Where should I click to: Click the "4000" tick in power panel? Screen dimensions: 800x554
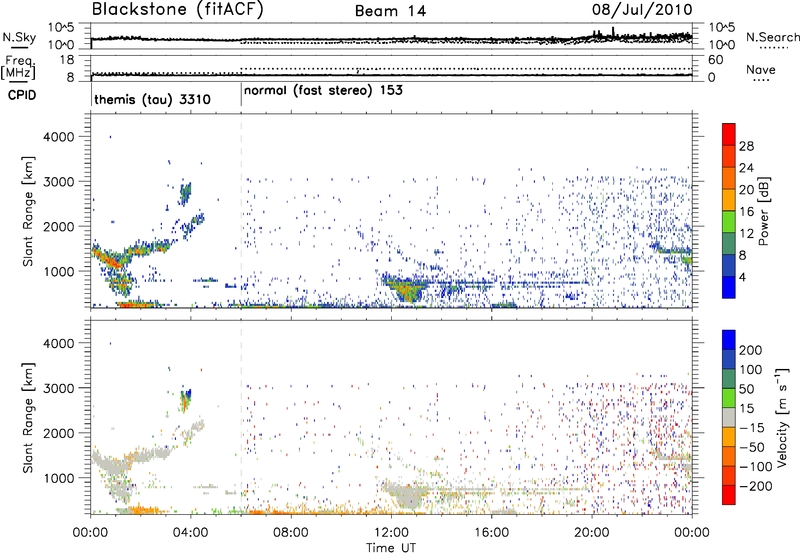pos(58,137)
